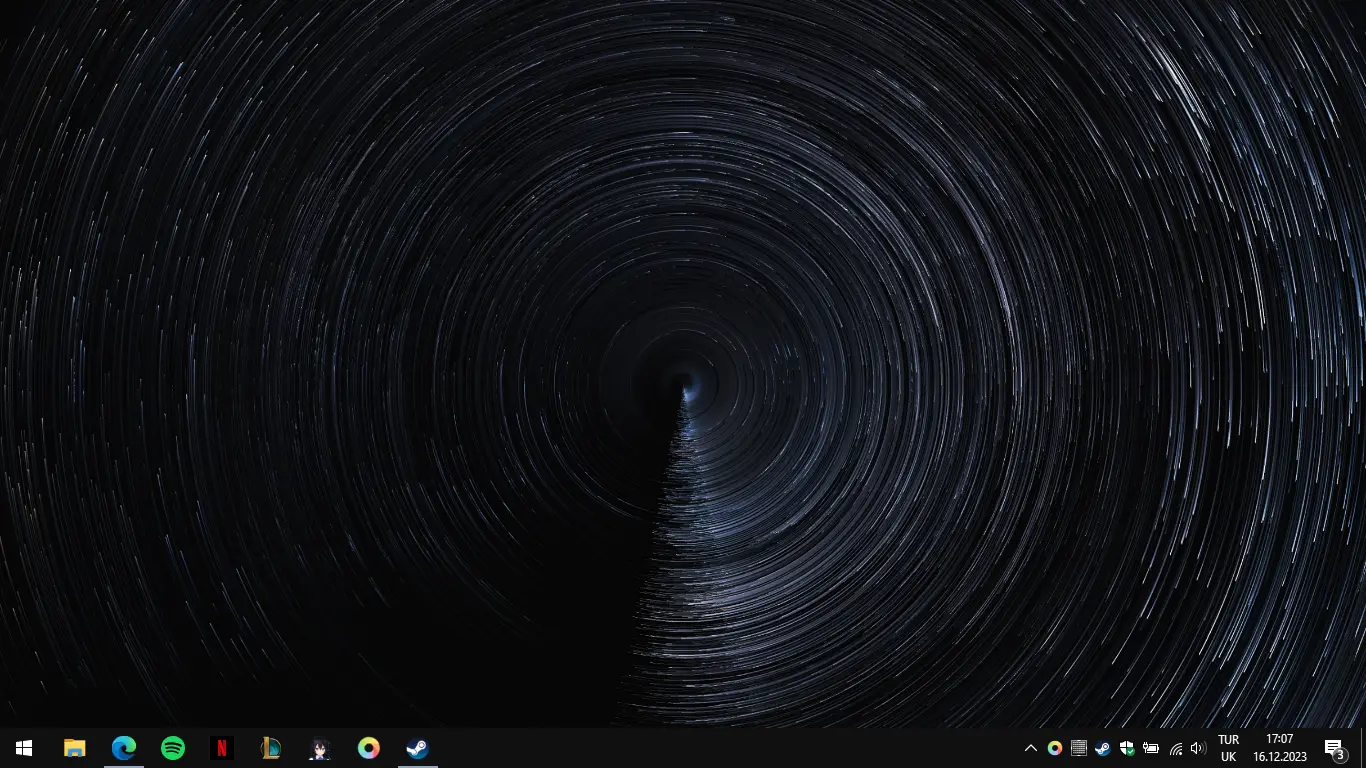This screenshot has height=768, width=1366.
Task: Open the Steam system tray icon
Action: [1103, 748]
